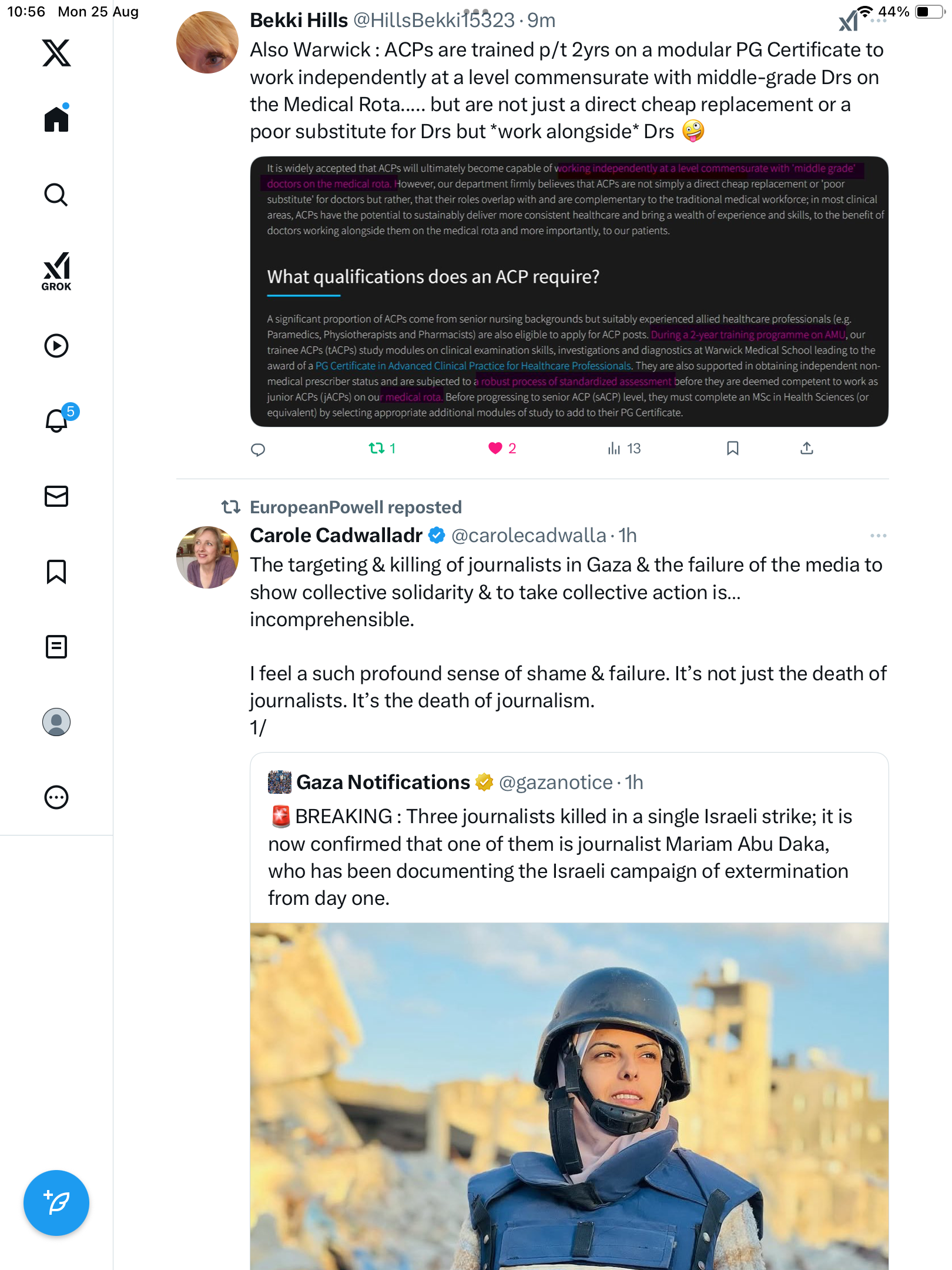Image resolution: width=952 pixels, height=1270 pixels.
Task: Open the Grok sidebar icon
Action: pos(56,272)
